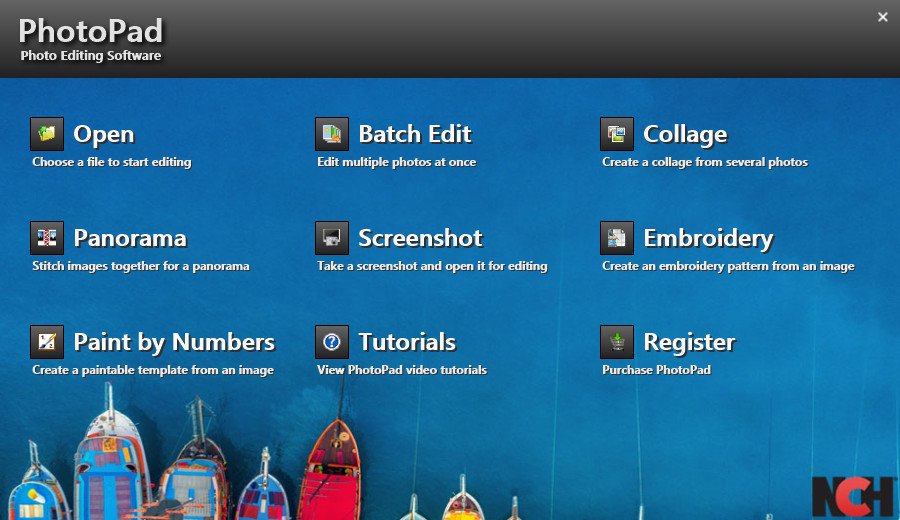Screen dimensions: 900x520
Task: Click the Embroidery pattern icon
Action: [x=617, y=238]
